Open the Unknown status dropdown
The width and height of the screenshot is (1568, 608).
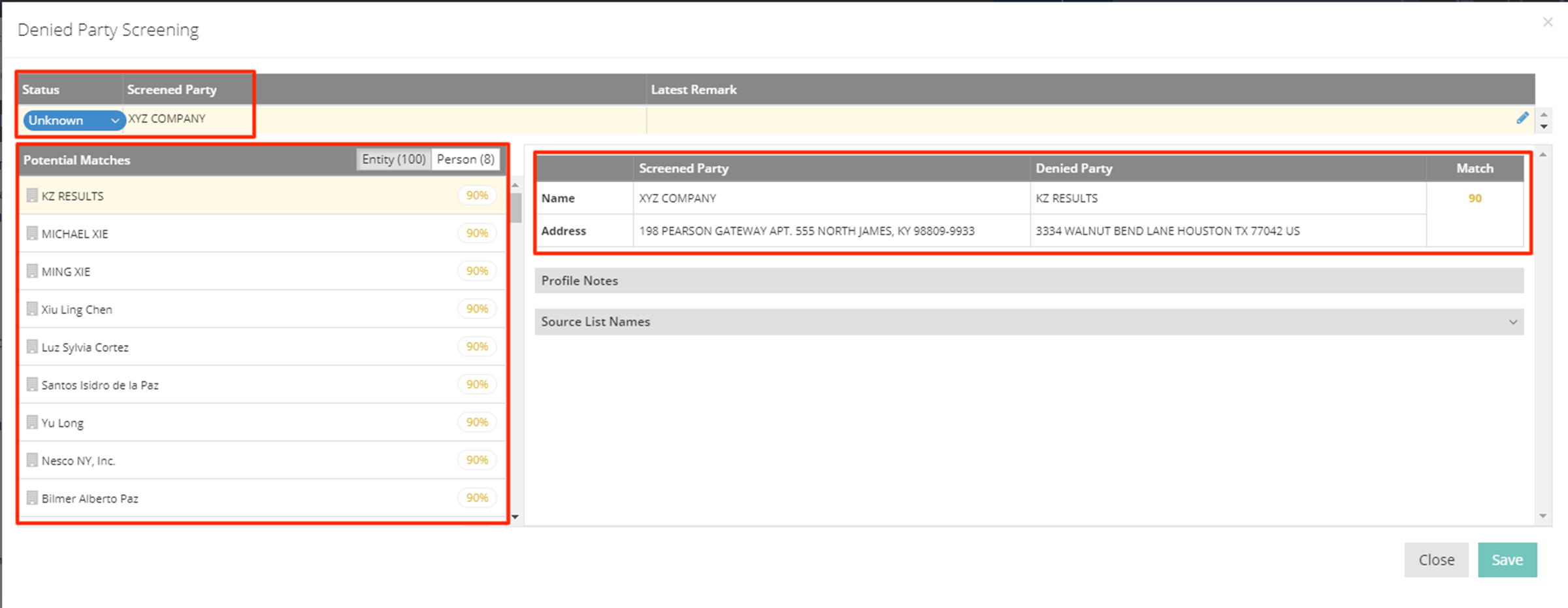pyautogui.click(x=73, y=120)
